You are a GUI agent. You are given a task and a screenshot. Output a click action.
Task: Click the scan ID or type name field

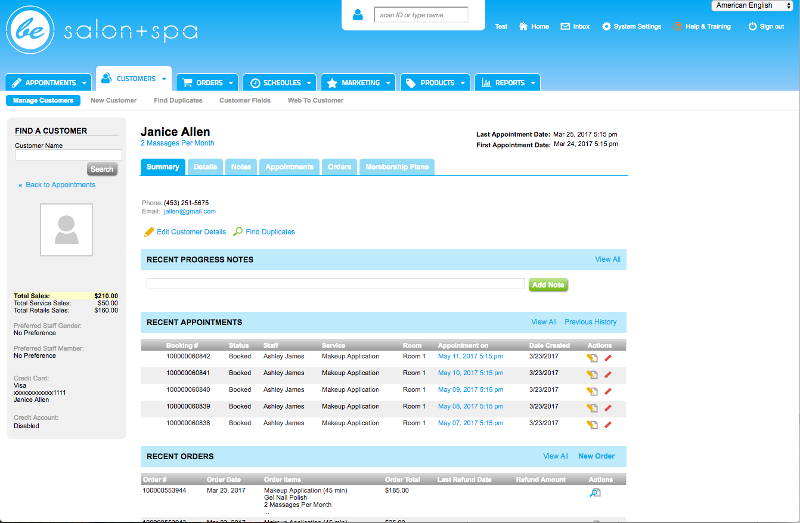[421, 15]
